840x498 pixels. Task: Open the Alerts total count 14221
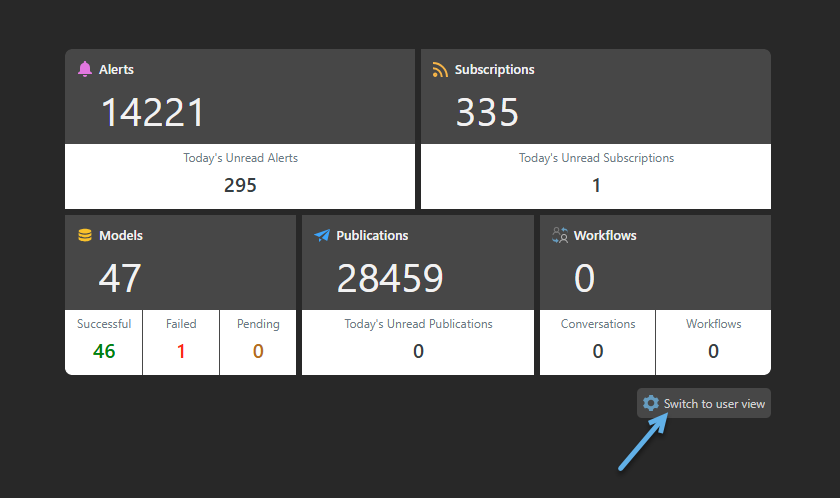tap(153, 112)
